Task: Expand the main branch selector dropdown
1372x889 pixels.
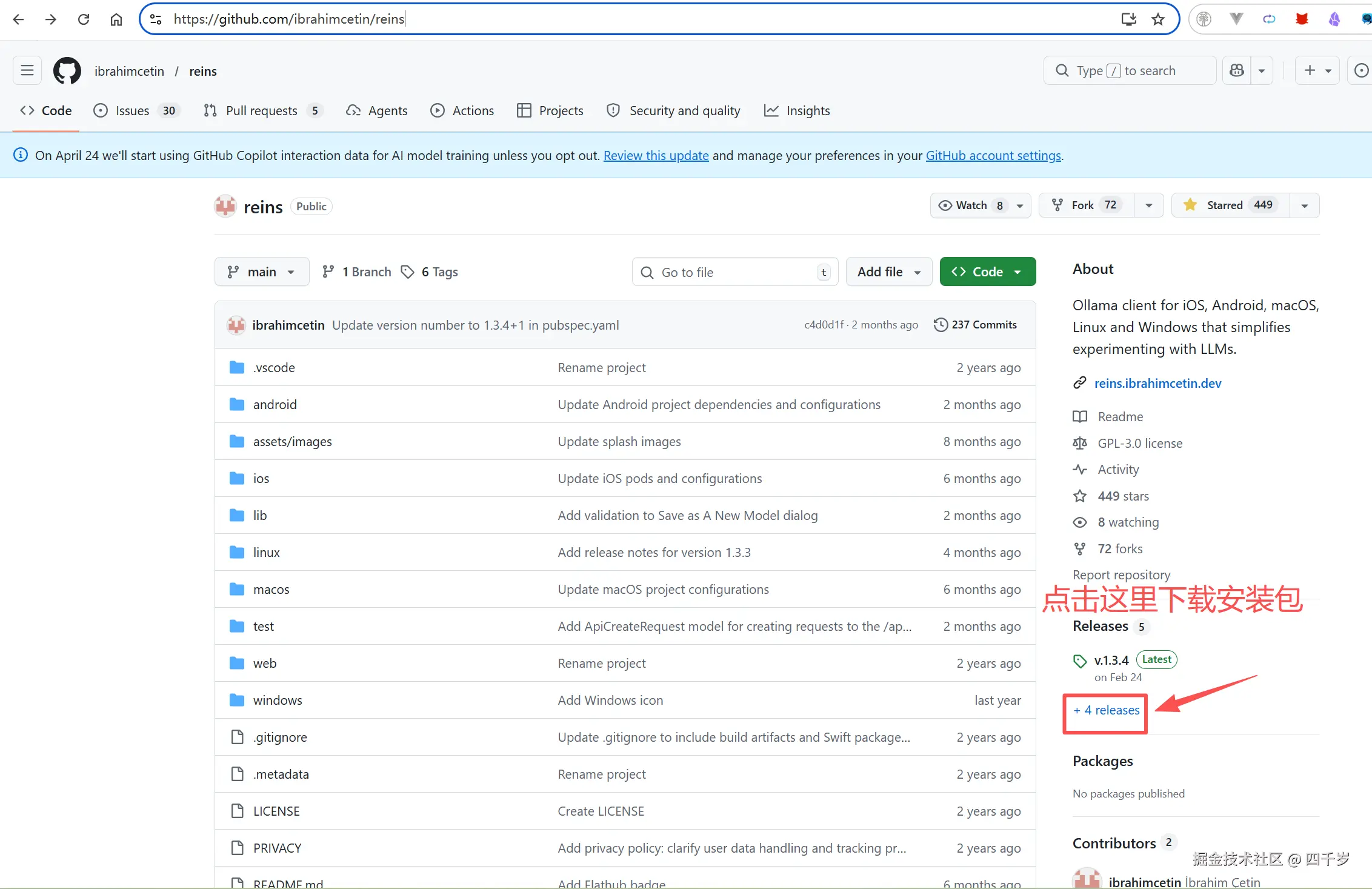Action: pos(261,272)
